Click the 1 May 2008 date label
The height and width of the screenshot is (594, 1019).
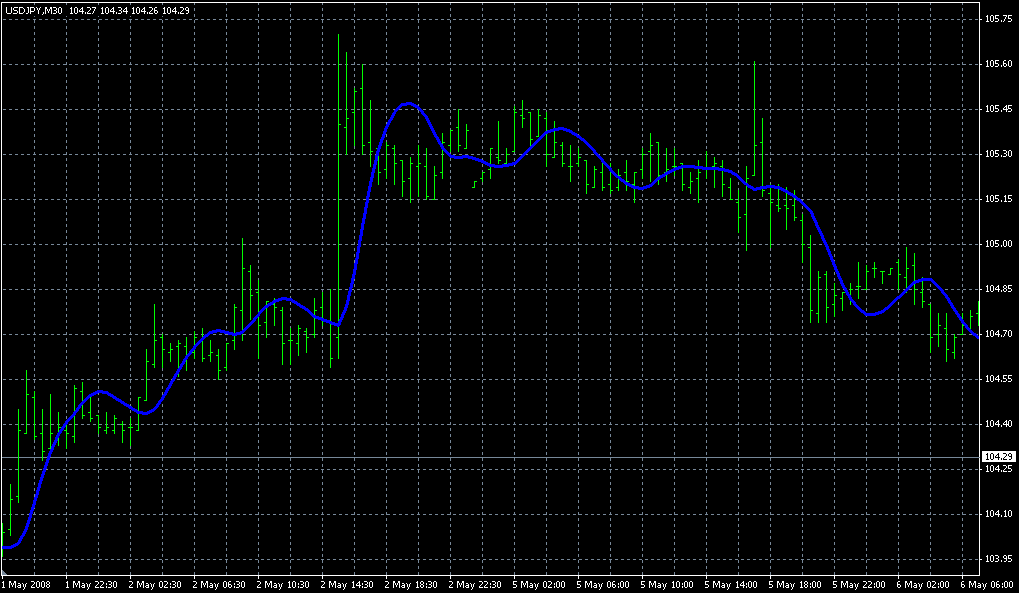pyautogui.click(x=25, y=585)
